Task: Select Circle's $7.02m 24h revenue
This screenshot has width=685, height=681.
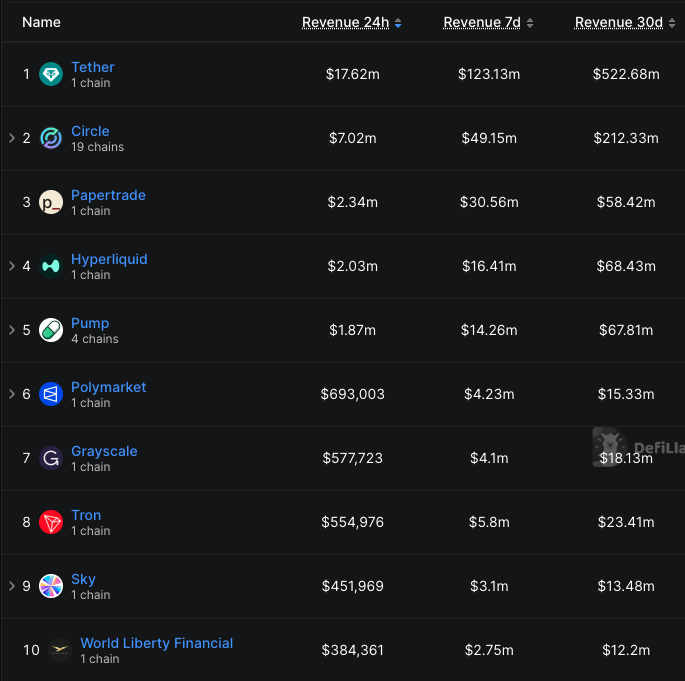Action: pyautogui.click(x=353, y=138)
